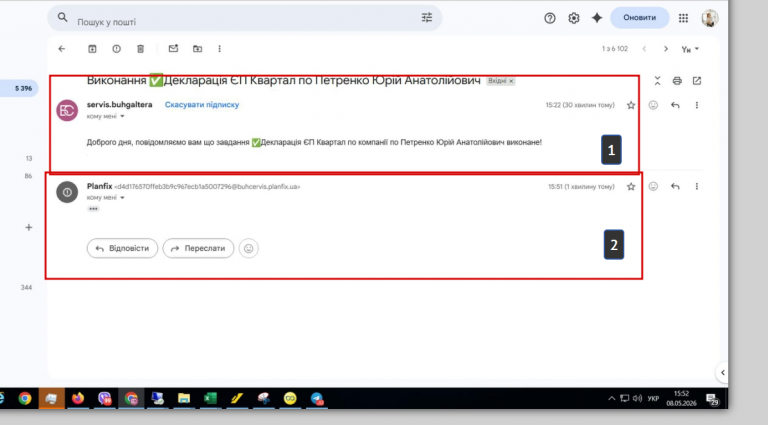The width and height of the screenshot is (768, 425).
Task: Open the toolbar's three-dot More menu
Action: [x=219, y=48]
